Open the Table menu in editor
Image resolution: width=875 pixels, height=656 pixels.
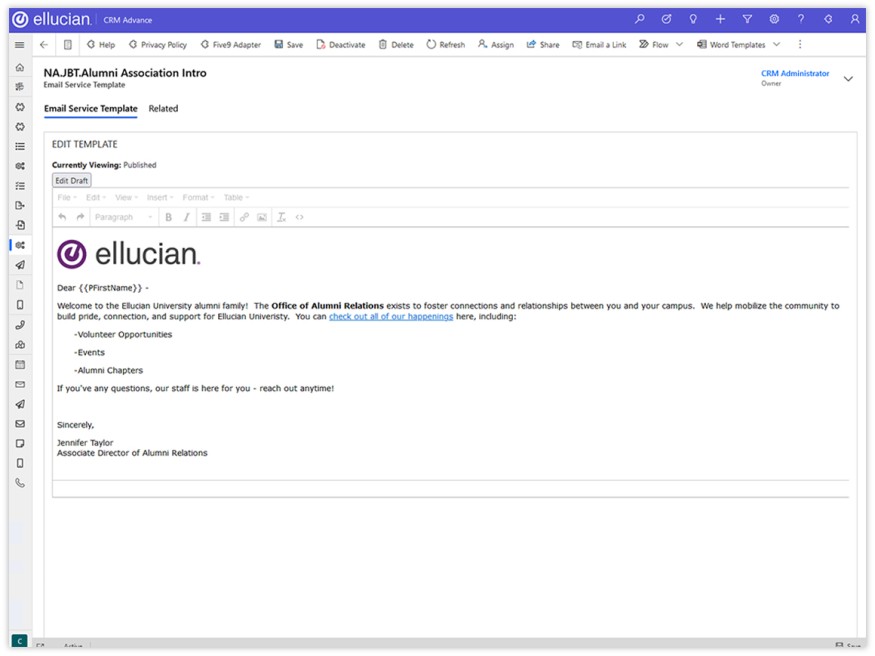pyautogui.click(x=236, y=197)
